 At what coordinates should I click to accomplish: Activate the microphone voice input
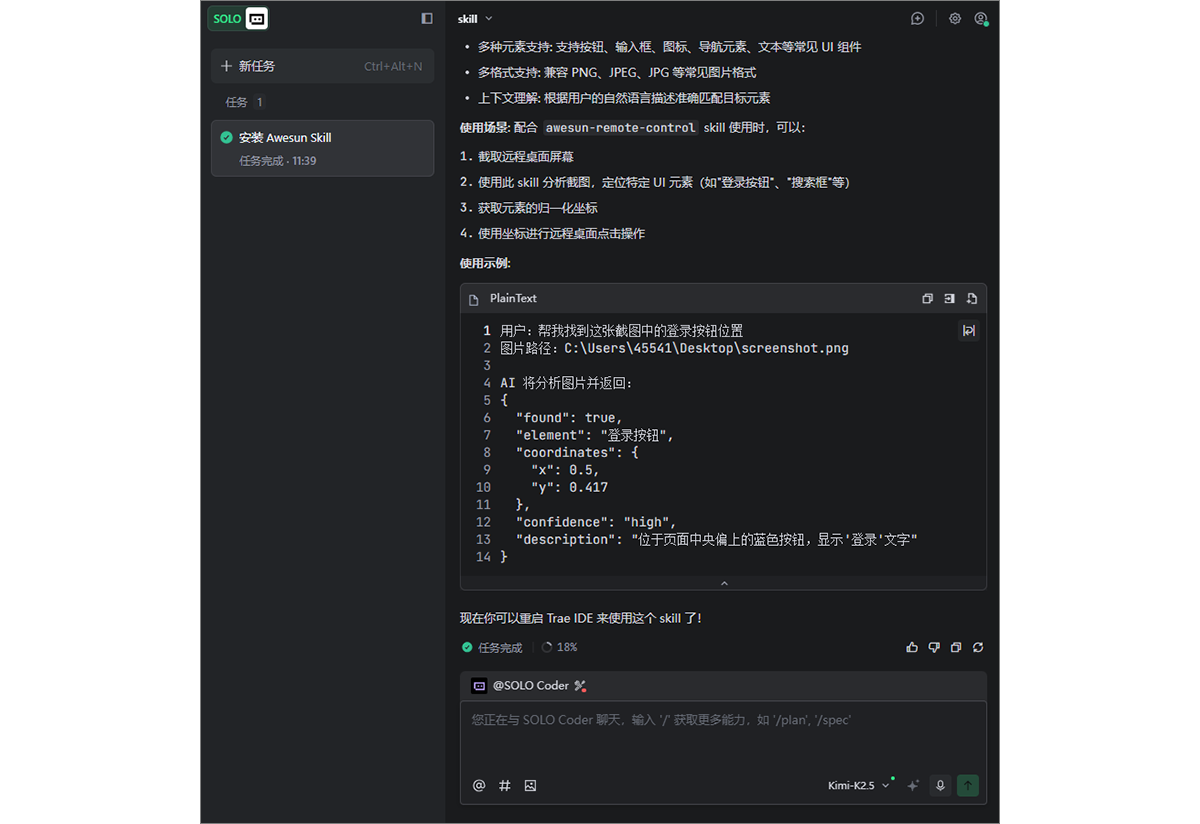pyautogui.click(x=939, y=786)
